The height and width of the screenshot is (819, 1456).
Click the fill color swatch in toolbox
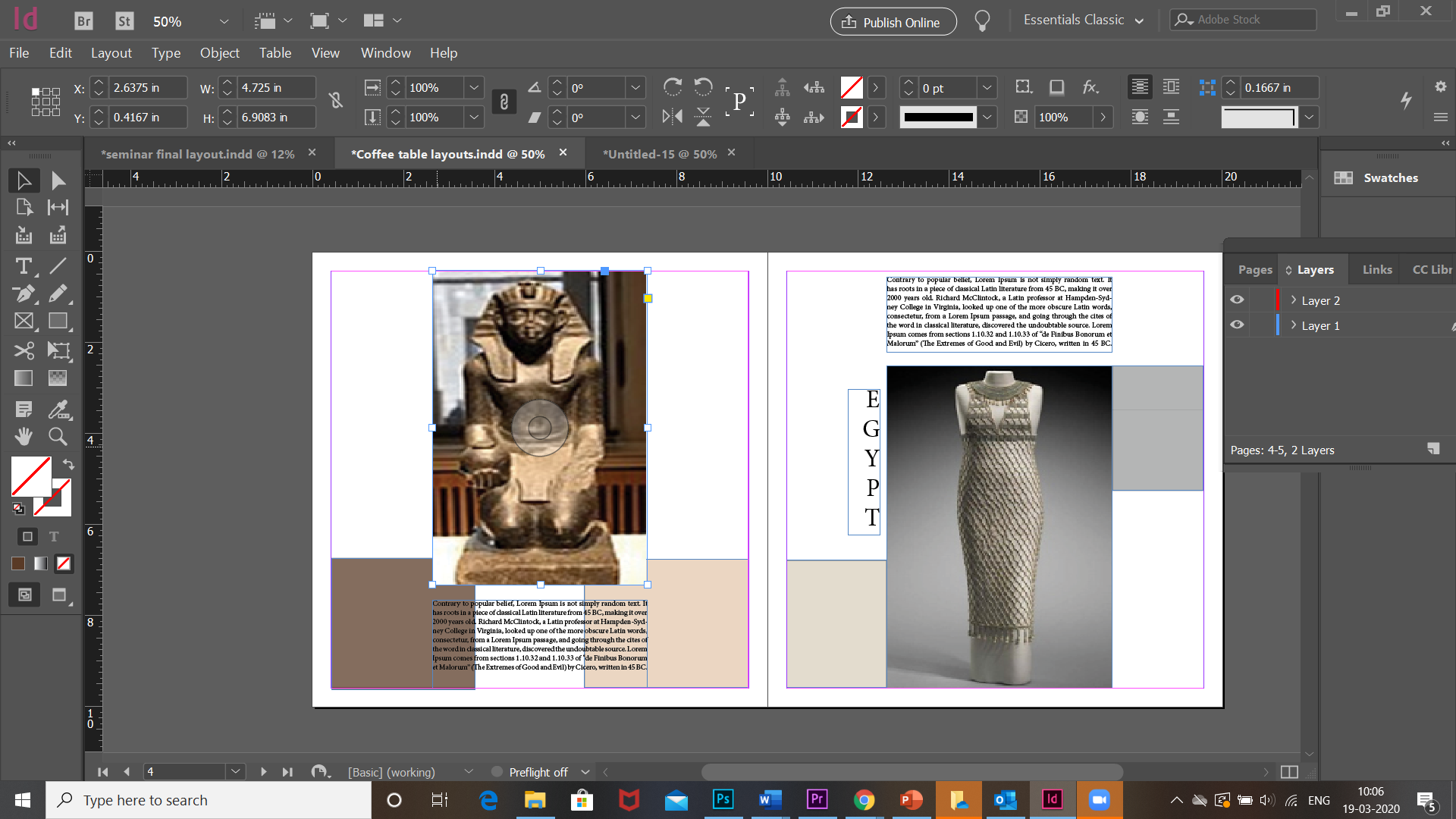(30, 476)
